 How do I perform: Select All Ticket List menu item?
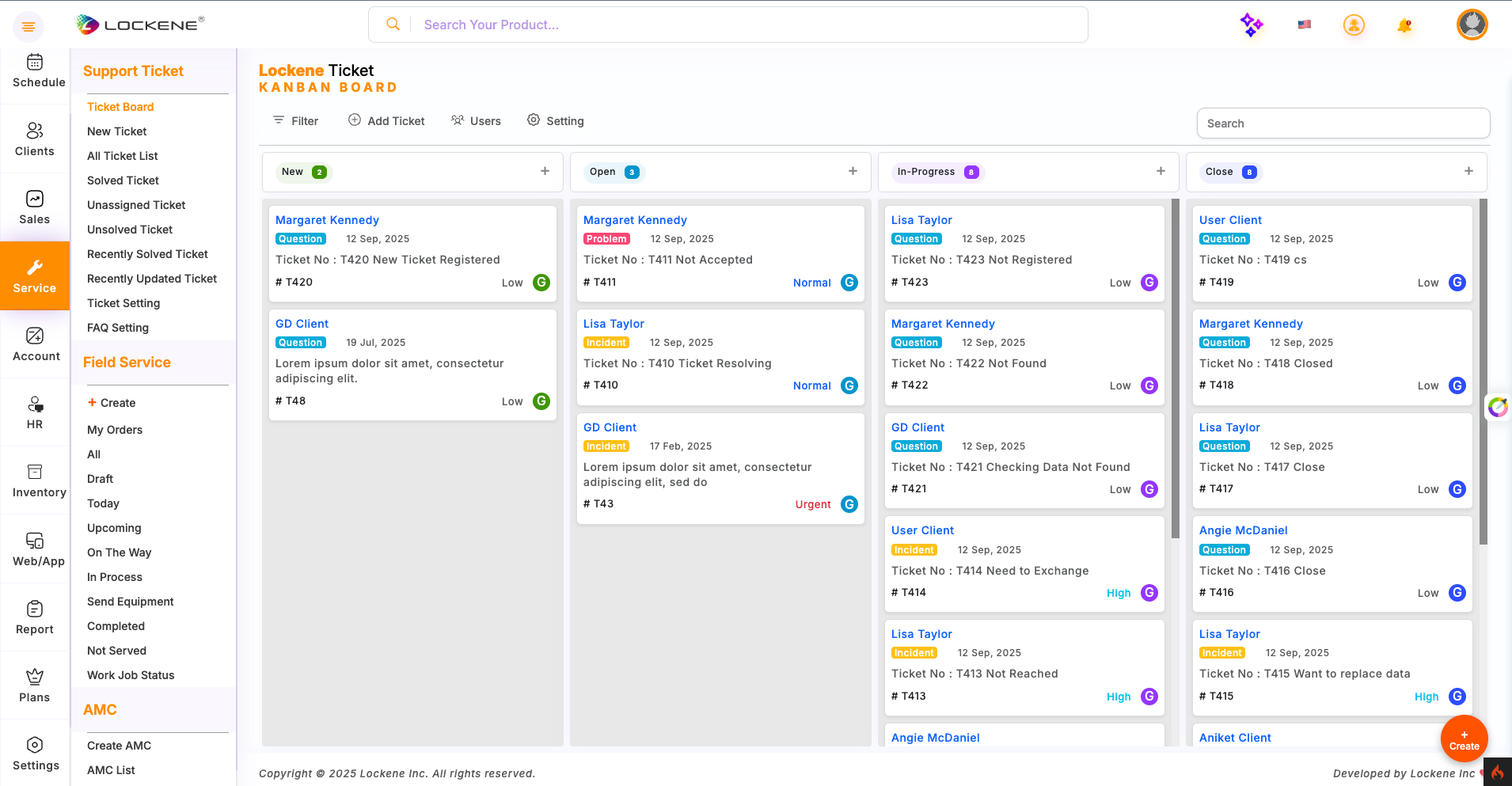click(x=123, y=156)
